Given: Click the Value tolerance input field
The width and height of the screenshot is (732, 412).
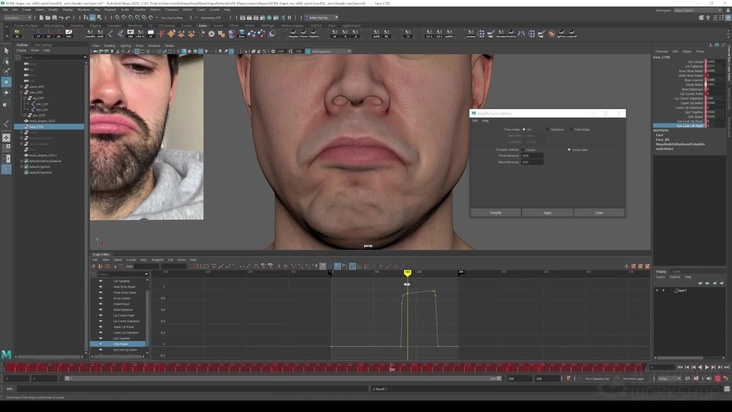Looking at the screenshot, I should 533,162.
